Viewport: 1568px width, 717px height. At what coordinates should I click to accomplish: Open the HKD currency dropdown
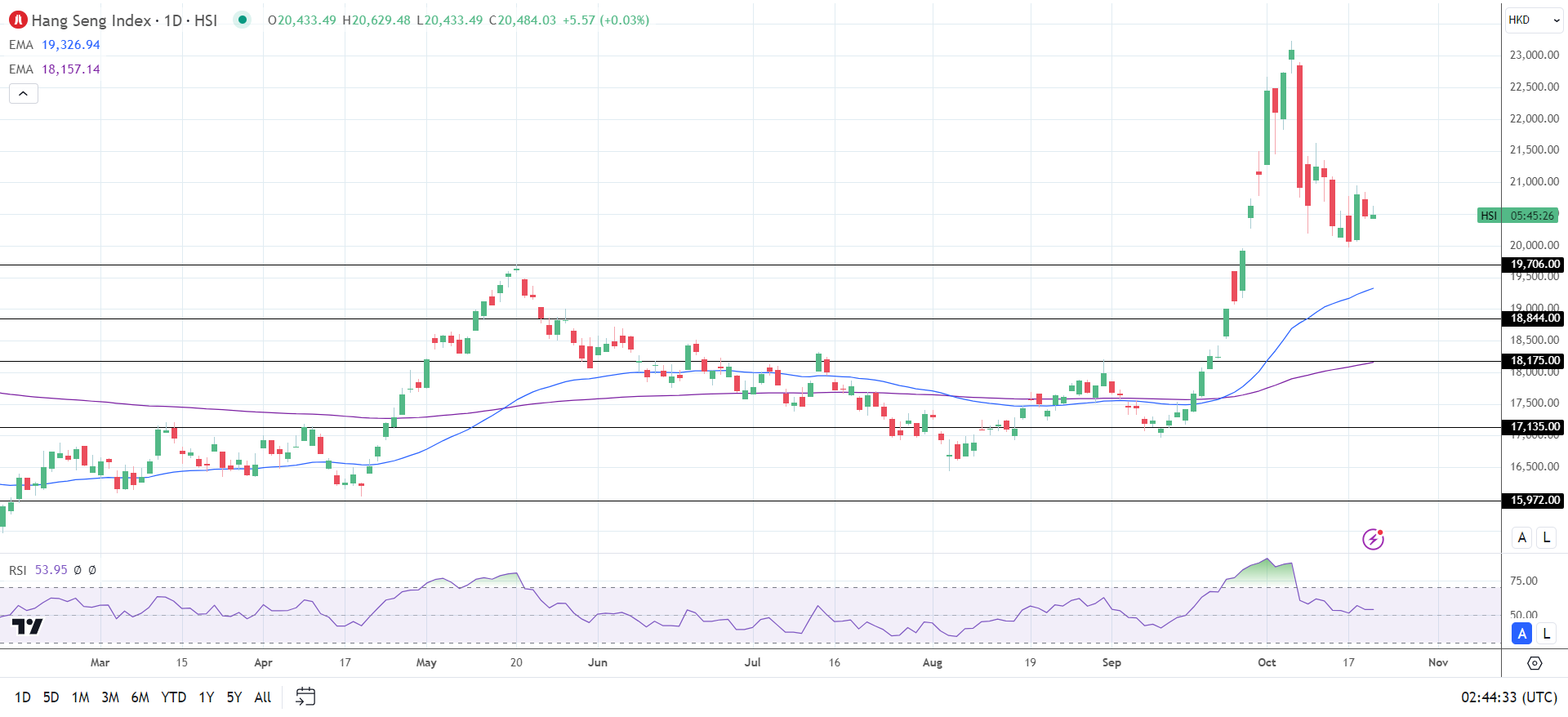pyautogui.click(x=1534, y=20)
